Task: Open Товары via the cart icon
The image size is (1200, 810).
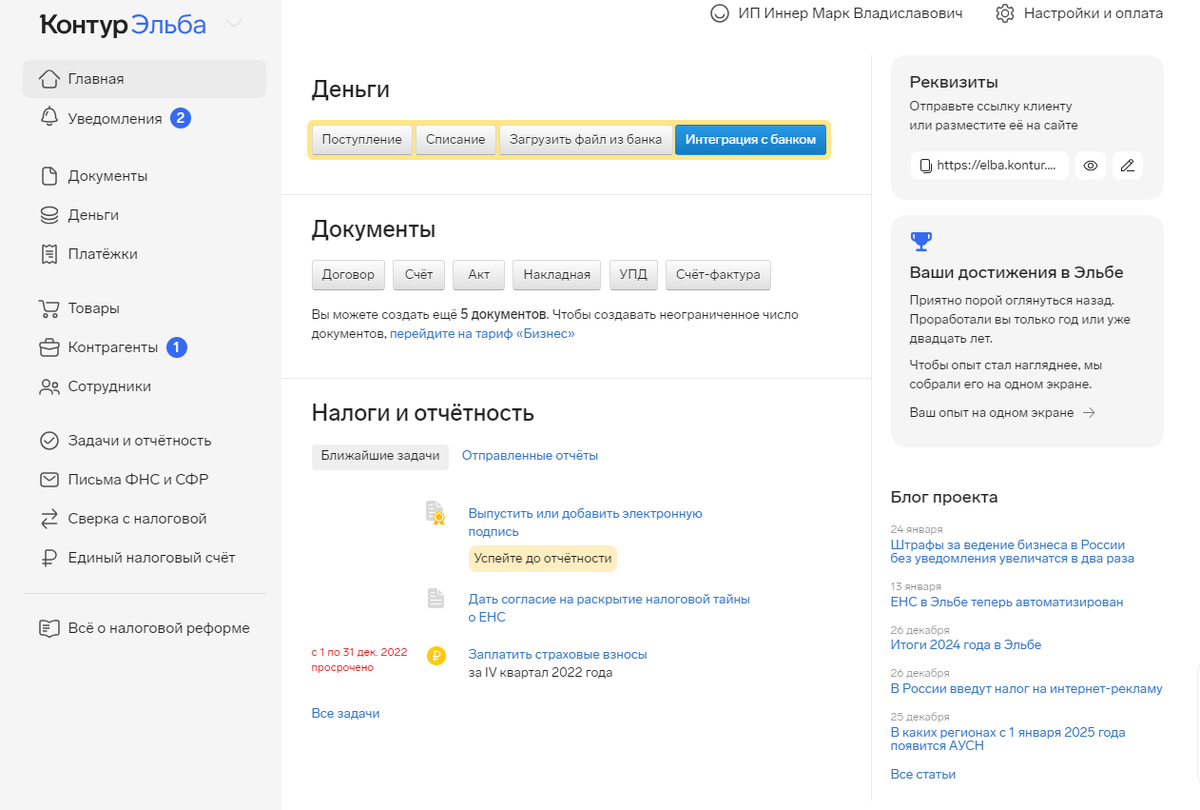Action: 48,308
